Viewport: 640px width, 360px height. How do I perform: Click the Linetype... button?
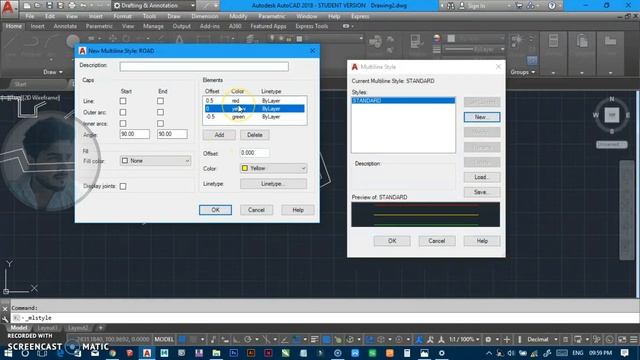pyautogui.click(x=273, y=184)
